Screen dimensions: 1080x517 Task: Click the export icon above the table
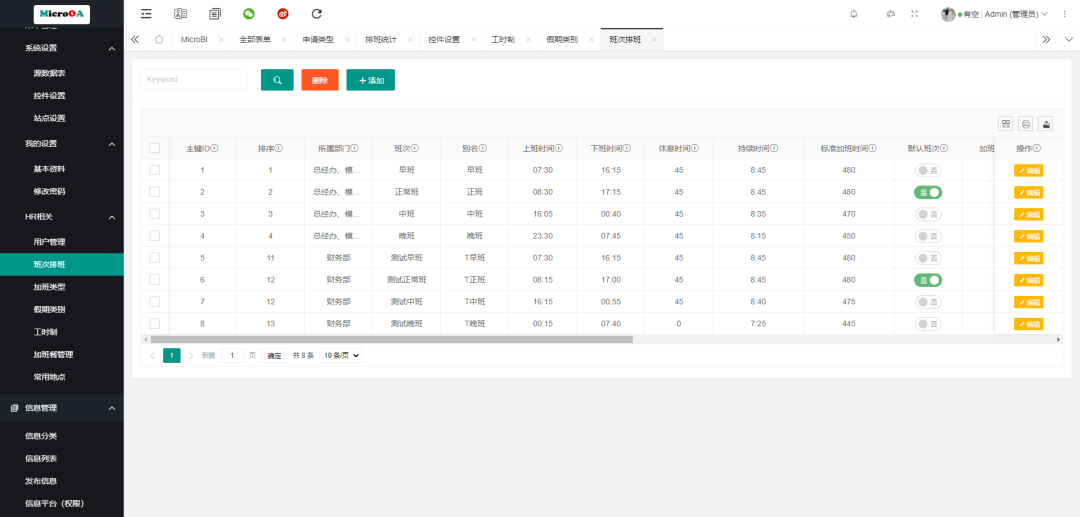tap(1046, 124)
